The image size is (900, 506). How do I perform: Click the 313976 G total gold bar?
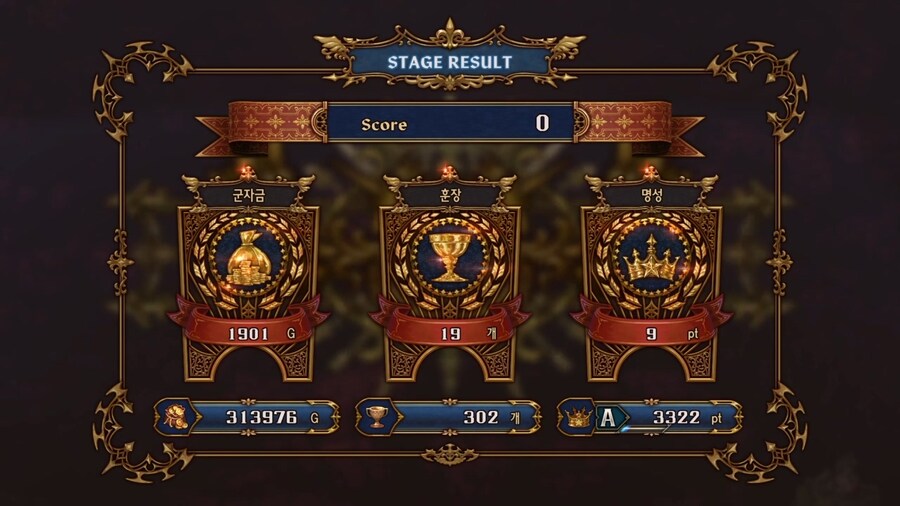(247, 417)
